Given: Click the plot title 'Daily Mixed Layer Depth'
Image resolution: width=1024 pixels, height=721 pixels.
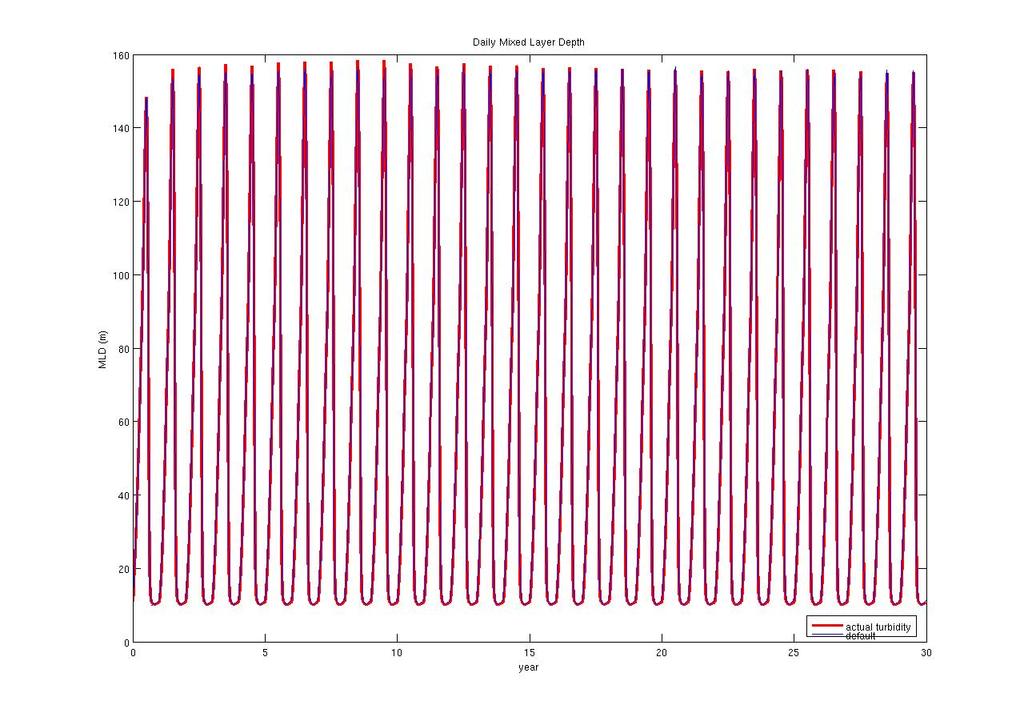Looking at the screenshot, I should coord(528,42).
